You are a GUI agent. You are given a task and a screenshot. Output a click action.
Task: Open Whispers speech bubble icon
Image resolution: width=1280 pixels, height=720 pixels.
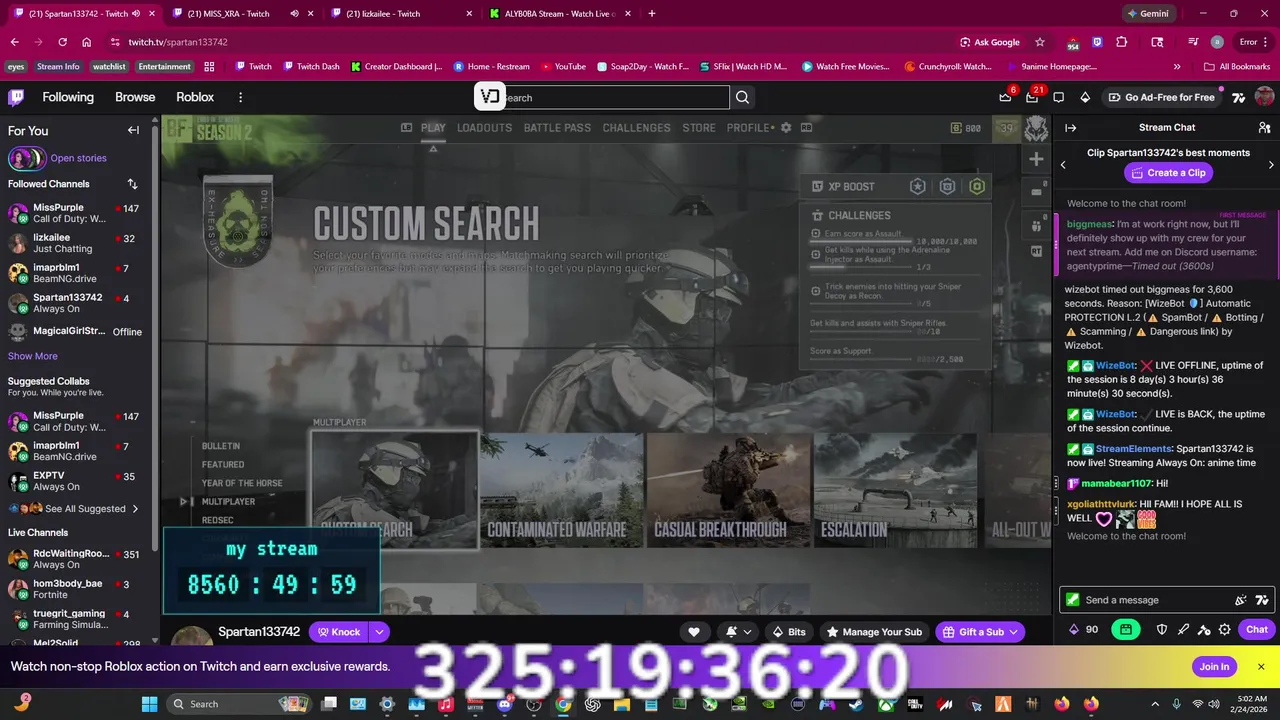(x=1059, y=97)
